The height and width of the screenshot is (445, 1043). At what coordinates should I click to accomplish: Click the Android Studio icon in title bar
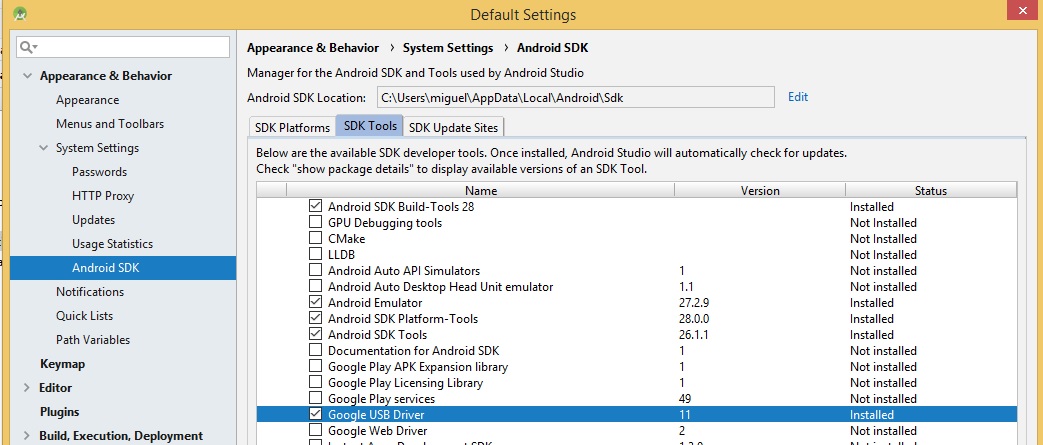(x=20, y=14)
